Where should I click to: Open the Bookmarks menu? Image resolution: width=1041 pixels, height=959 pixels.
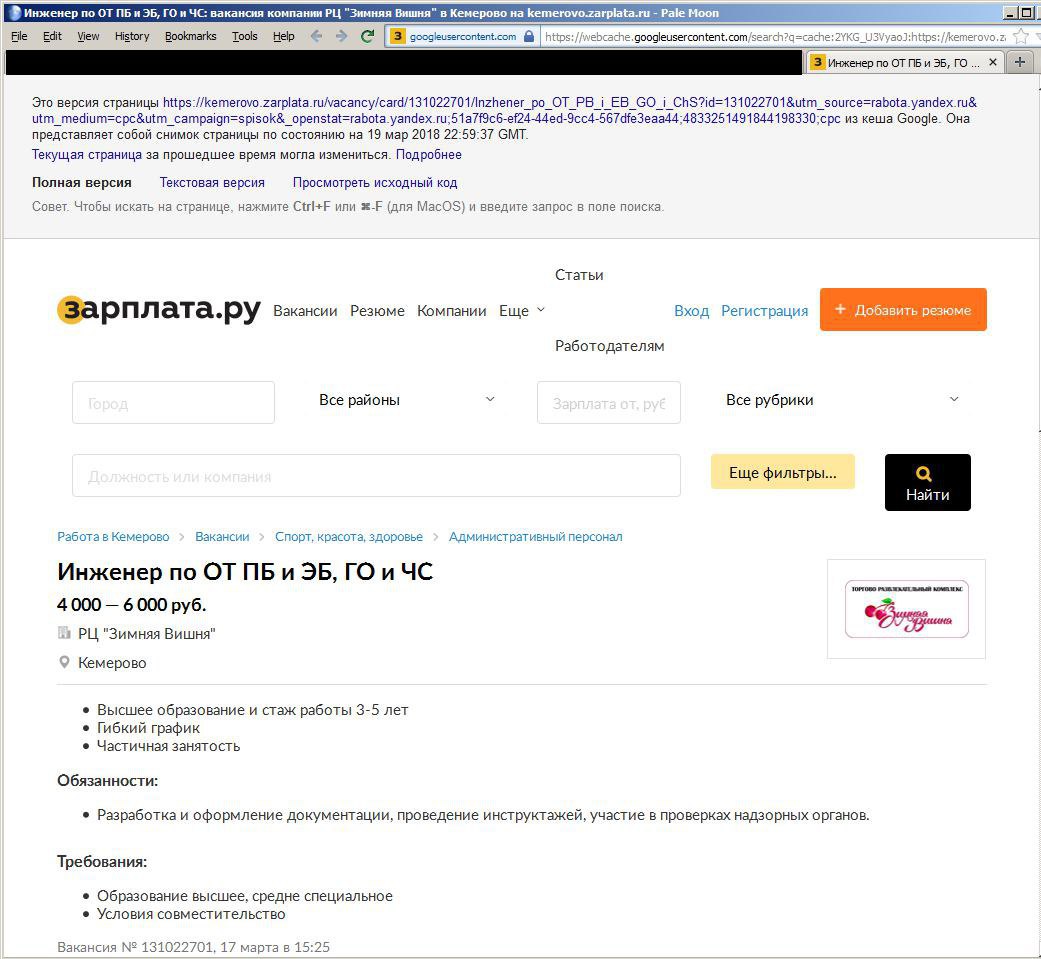191,36
